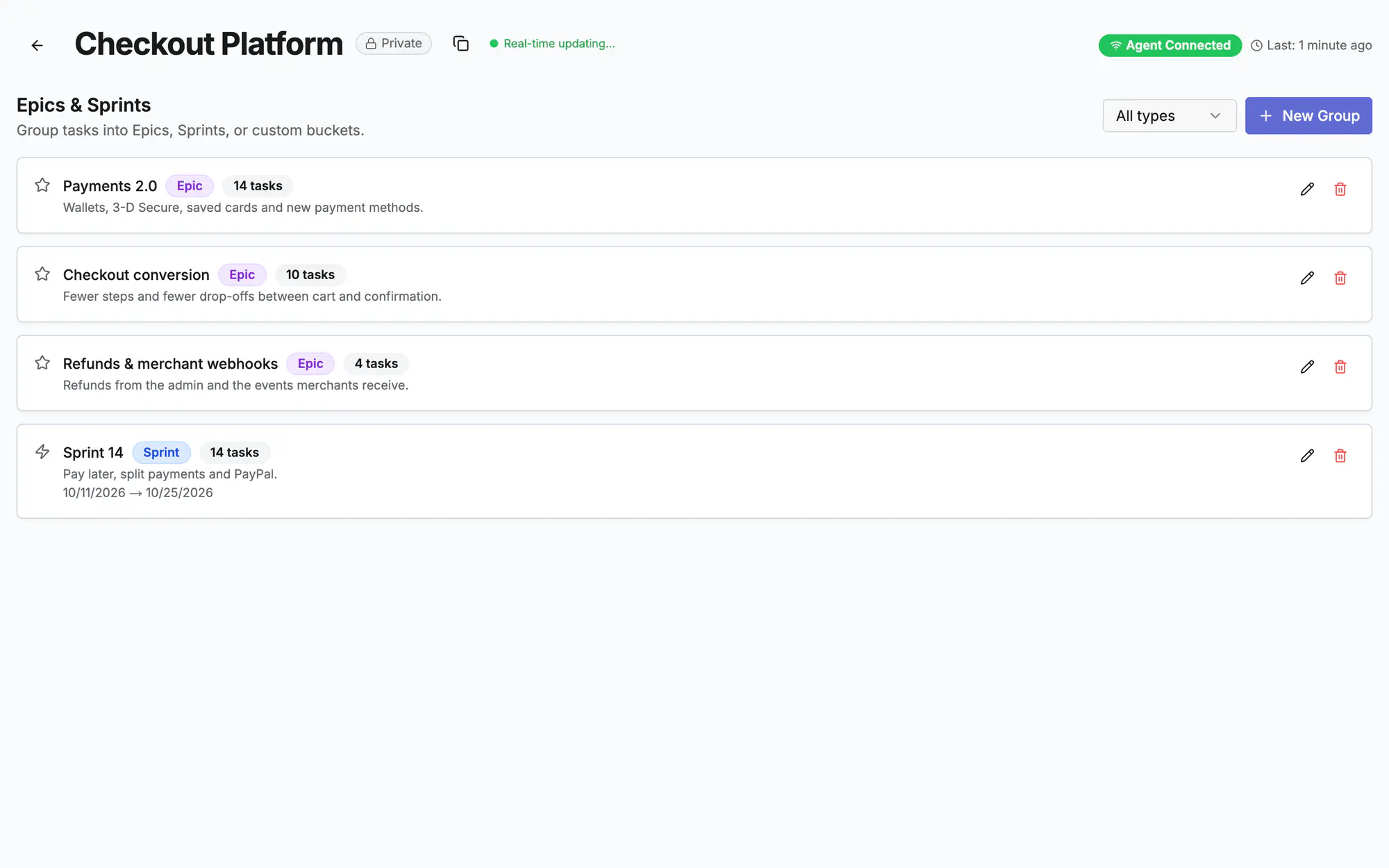Open the Payments 2.0 group title

110,186
